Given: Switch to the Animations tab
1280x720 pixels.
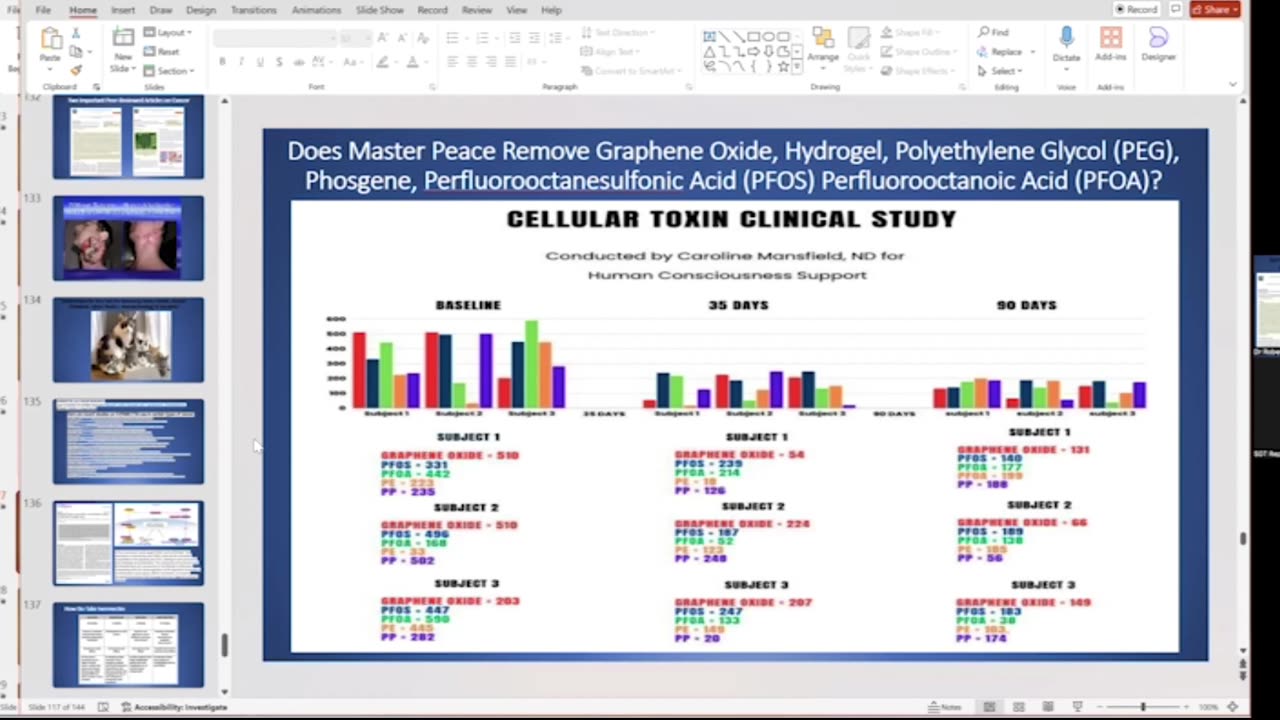Looking at the screenshot, I should point(316,10).
